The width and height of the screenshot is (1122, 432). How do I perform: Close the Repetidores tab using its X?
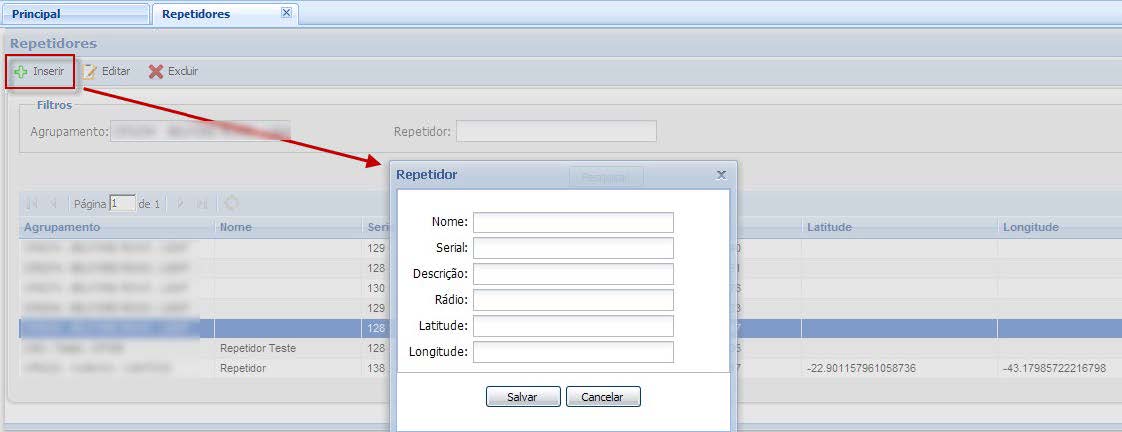pos(286,13)
